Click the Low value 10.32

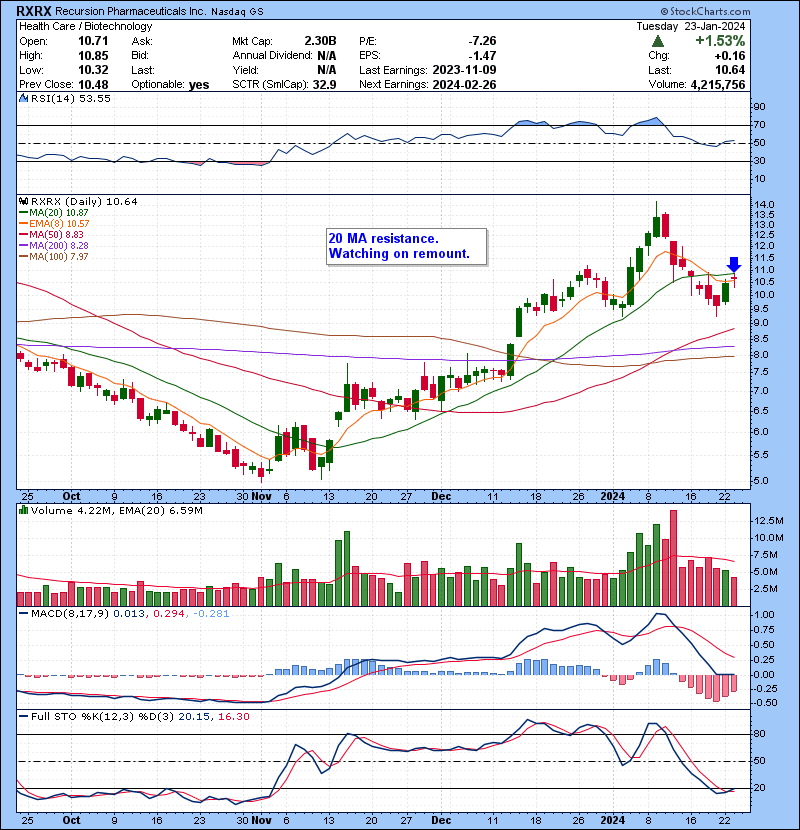[x=93, y=70]
